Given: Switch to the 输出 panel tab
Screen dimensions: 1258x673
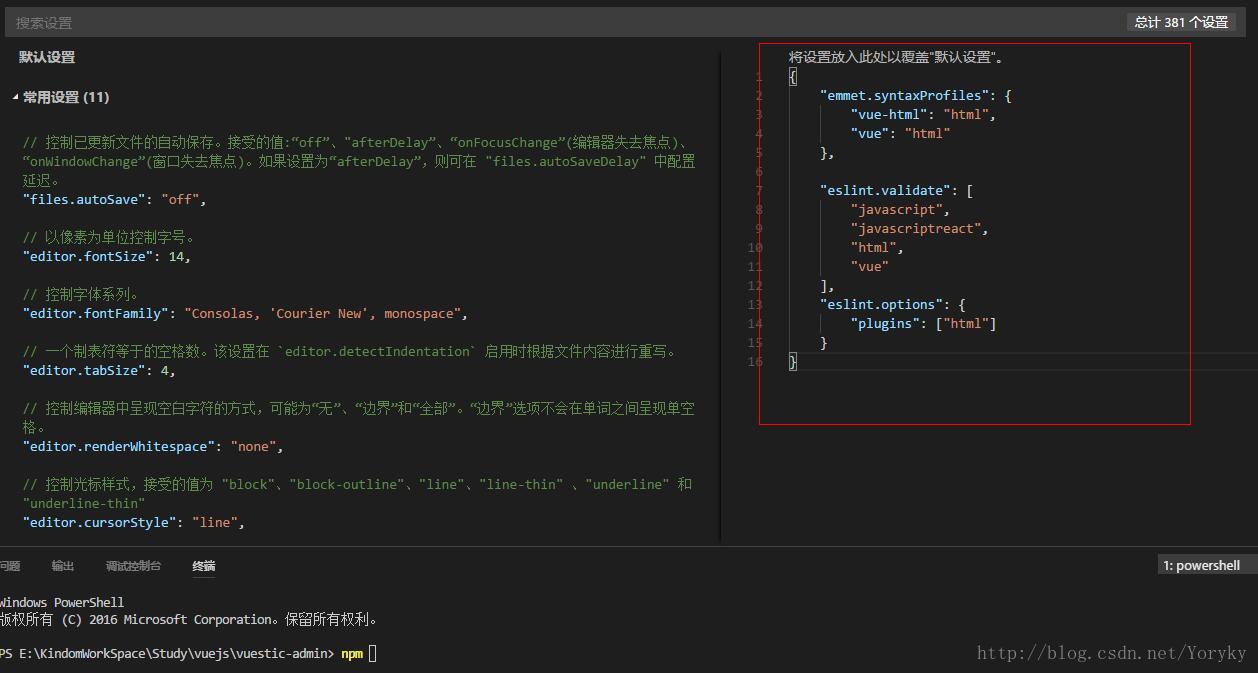Looking at the screenshot, I should (63, 566).
